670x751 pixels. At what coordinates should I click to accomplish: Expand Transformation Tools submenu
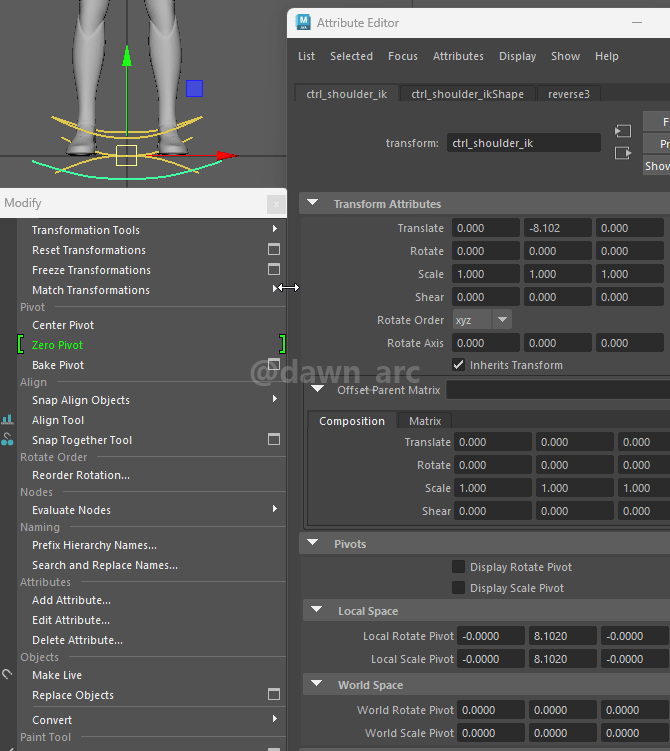tap(275, 229)
